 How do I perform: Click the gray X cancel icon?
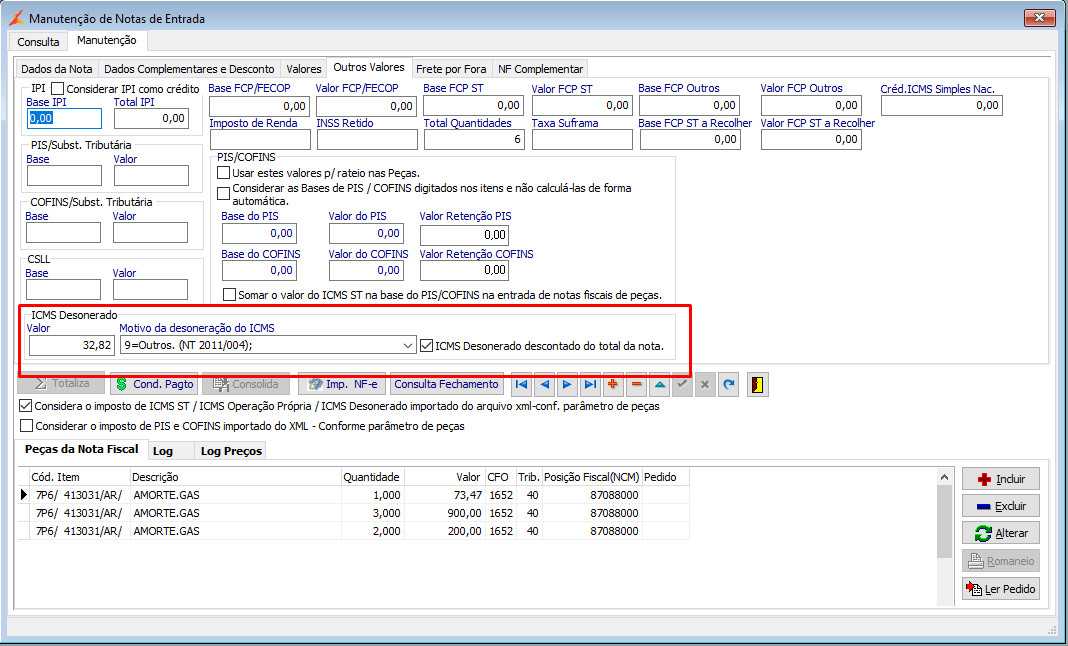click(705, 384)
